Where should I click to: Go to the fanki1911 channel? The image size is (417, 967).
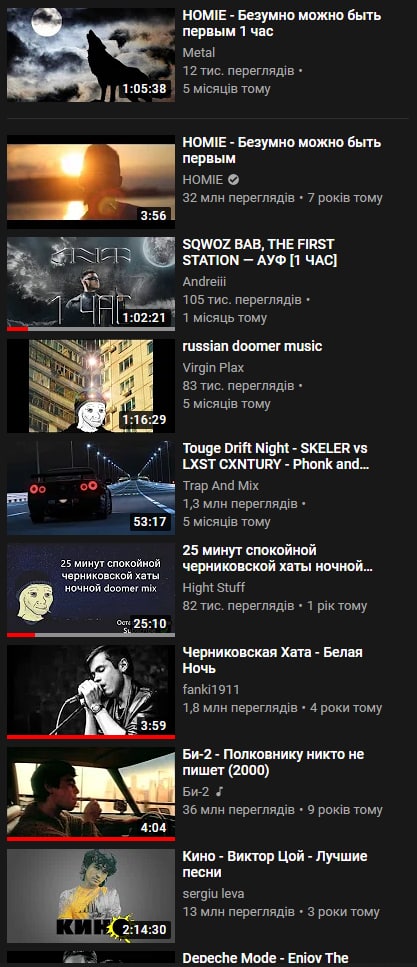click(211, 689)
